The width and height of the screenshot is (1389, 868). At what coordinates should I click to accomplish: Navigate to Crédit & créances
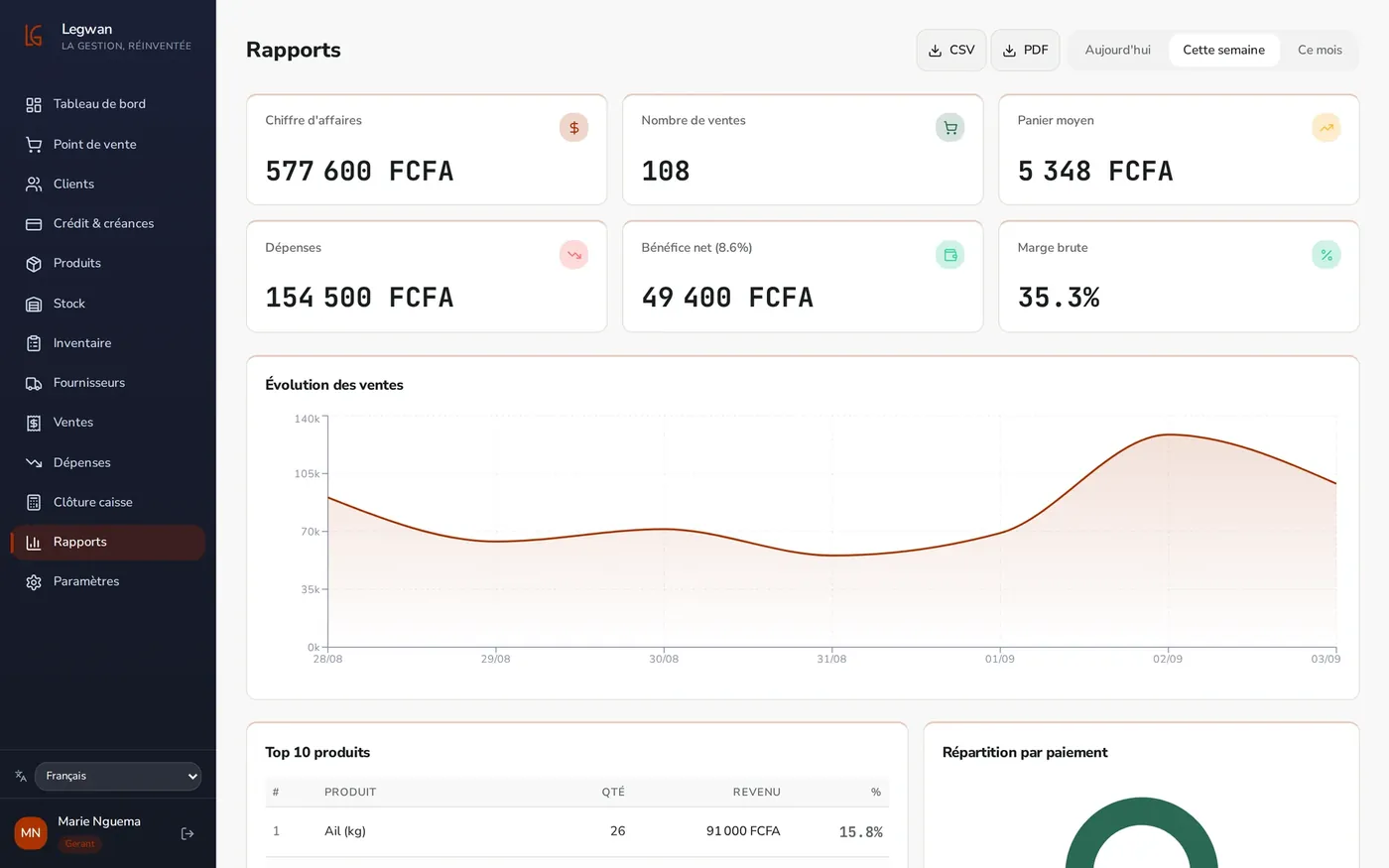click(107, 223)
